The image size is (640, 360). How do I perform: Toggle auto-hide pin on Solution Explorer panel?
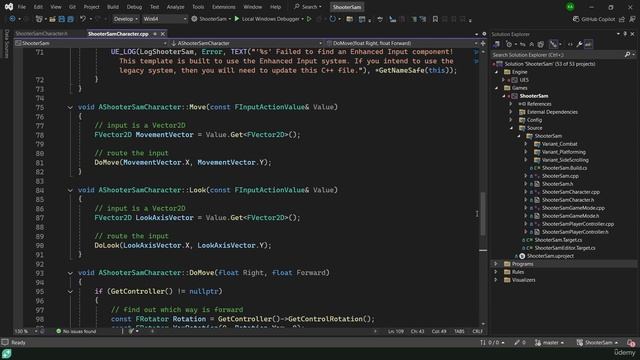pos(625,34)
